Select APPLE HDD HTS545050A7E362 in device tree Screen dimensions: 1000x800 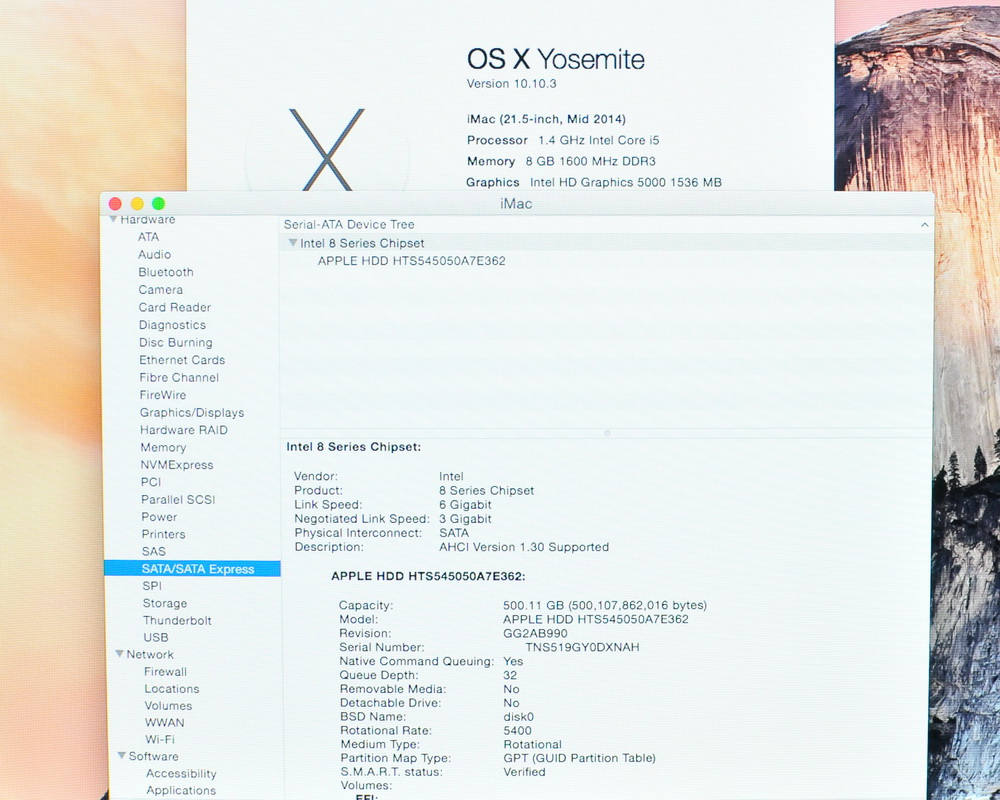412,261
